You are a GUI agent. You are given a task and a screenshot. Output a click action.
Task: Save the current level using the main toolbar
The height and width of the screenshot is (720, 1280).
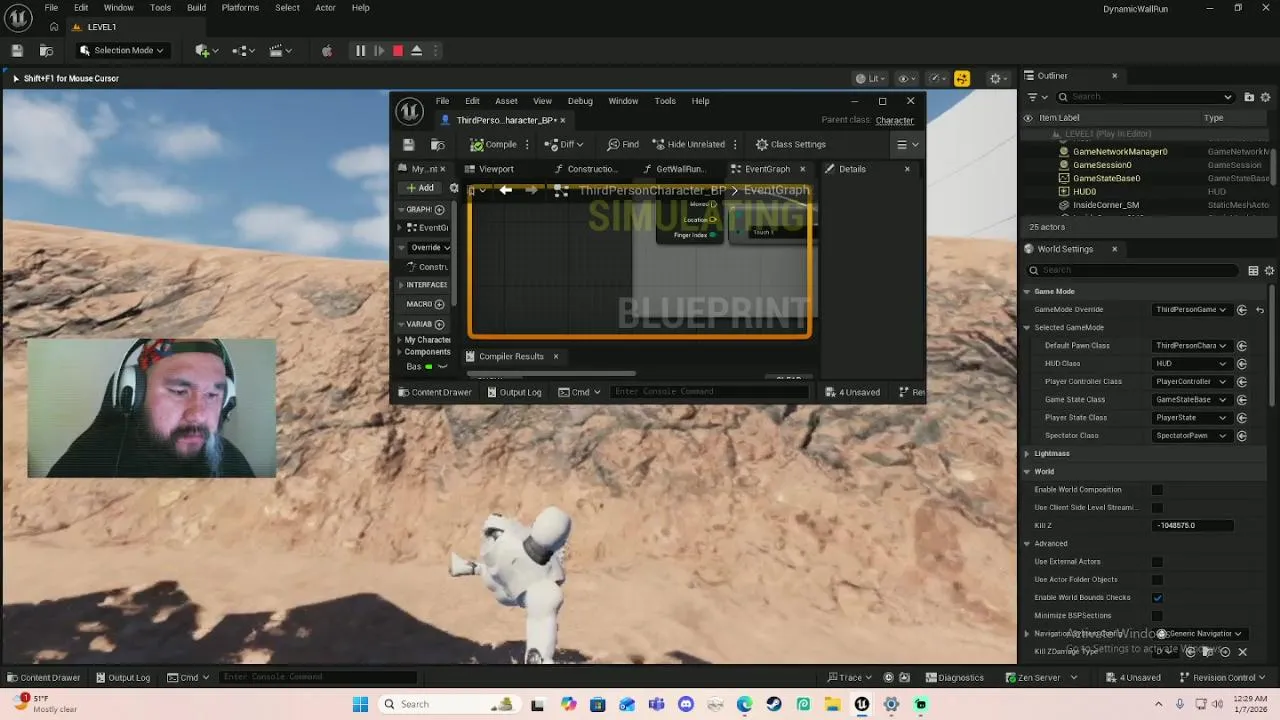pos(17,50)
